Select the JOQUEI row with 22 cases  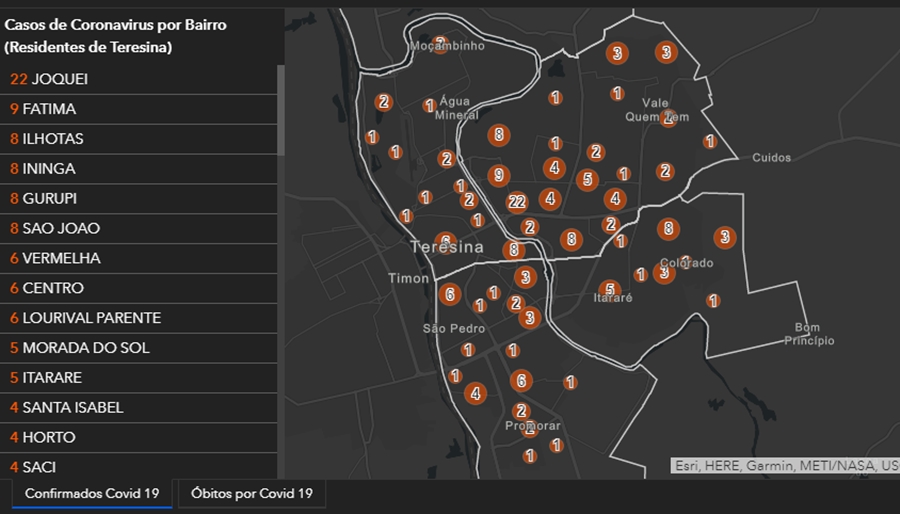tap(138, 79)
